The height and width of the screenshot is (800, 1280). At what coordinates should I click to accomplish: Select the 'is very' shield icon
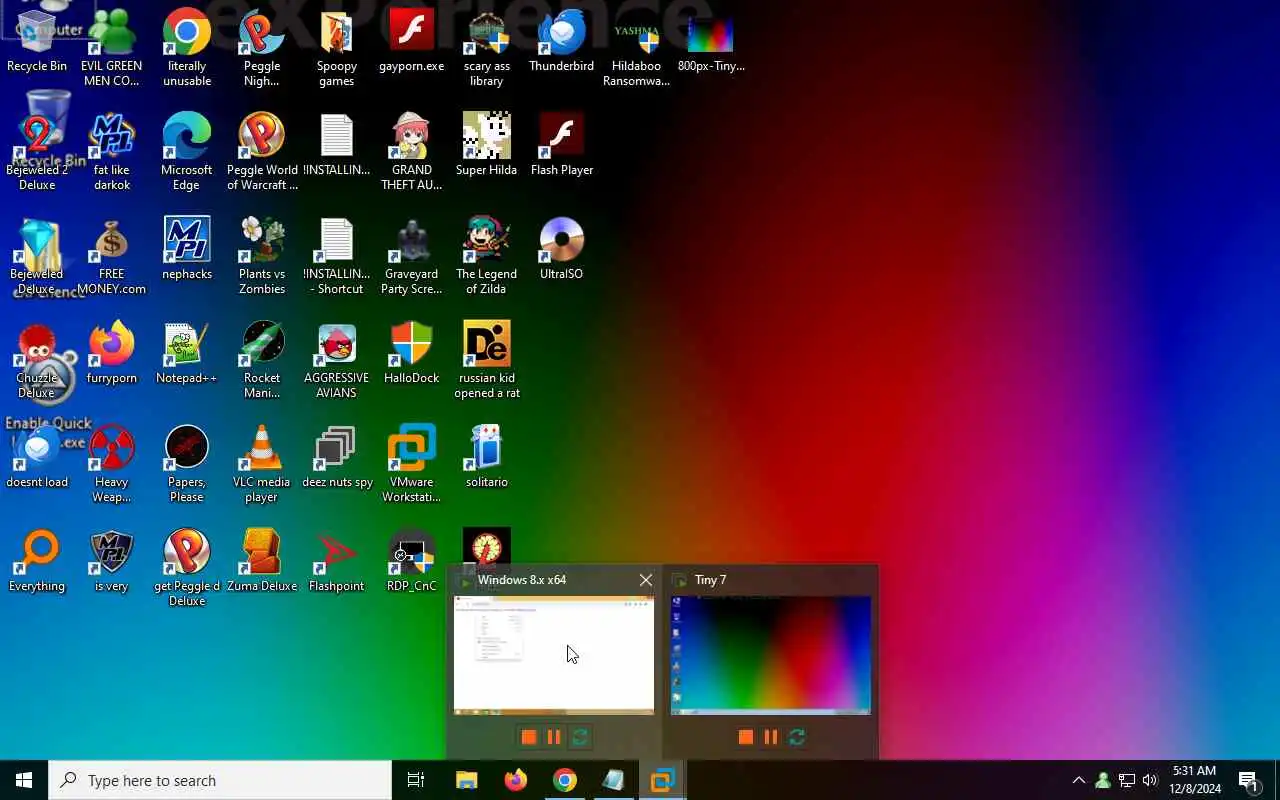click(111, 560)
